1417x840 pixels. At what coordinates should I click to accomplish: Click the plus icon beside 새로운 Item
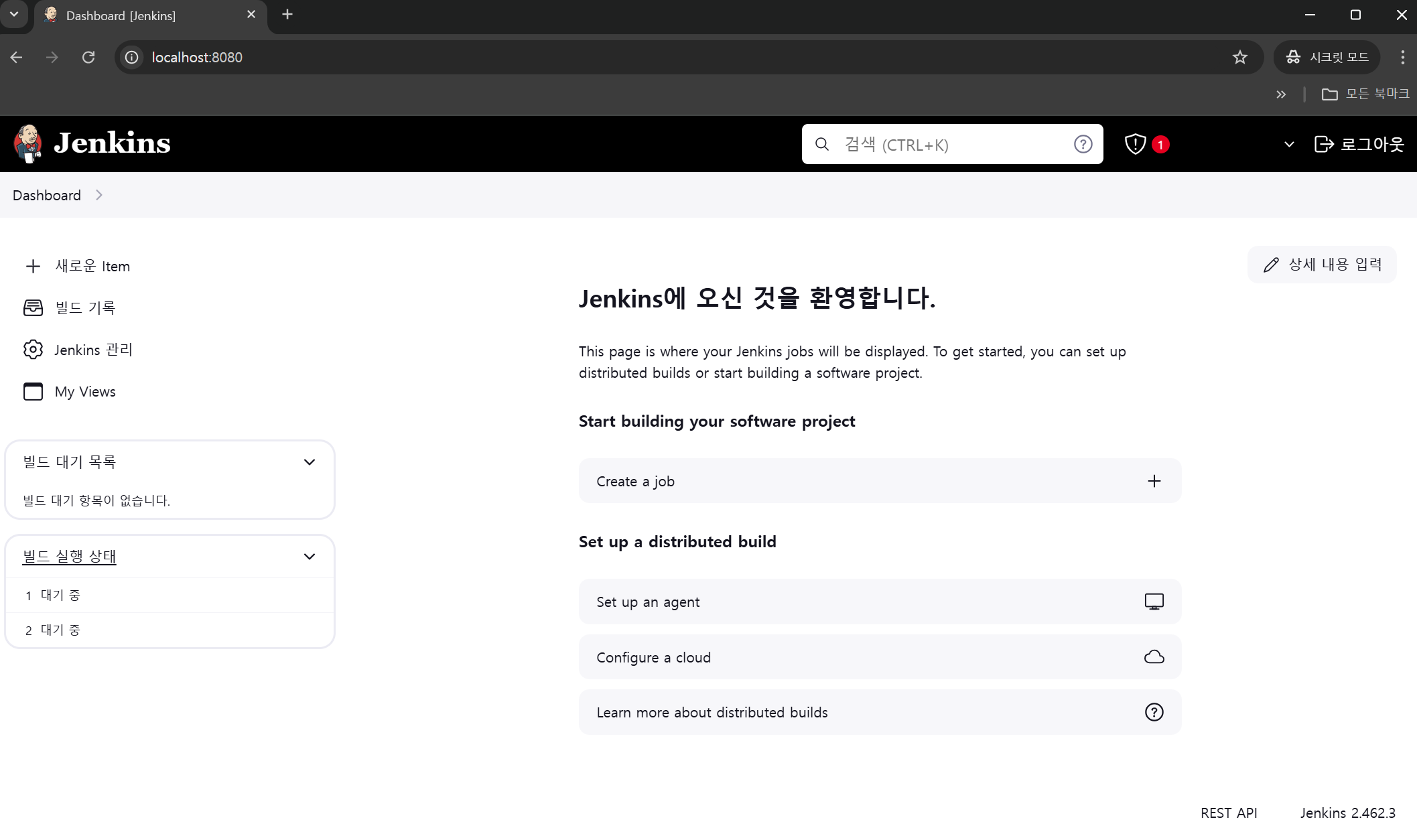pos(33,266)
